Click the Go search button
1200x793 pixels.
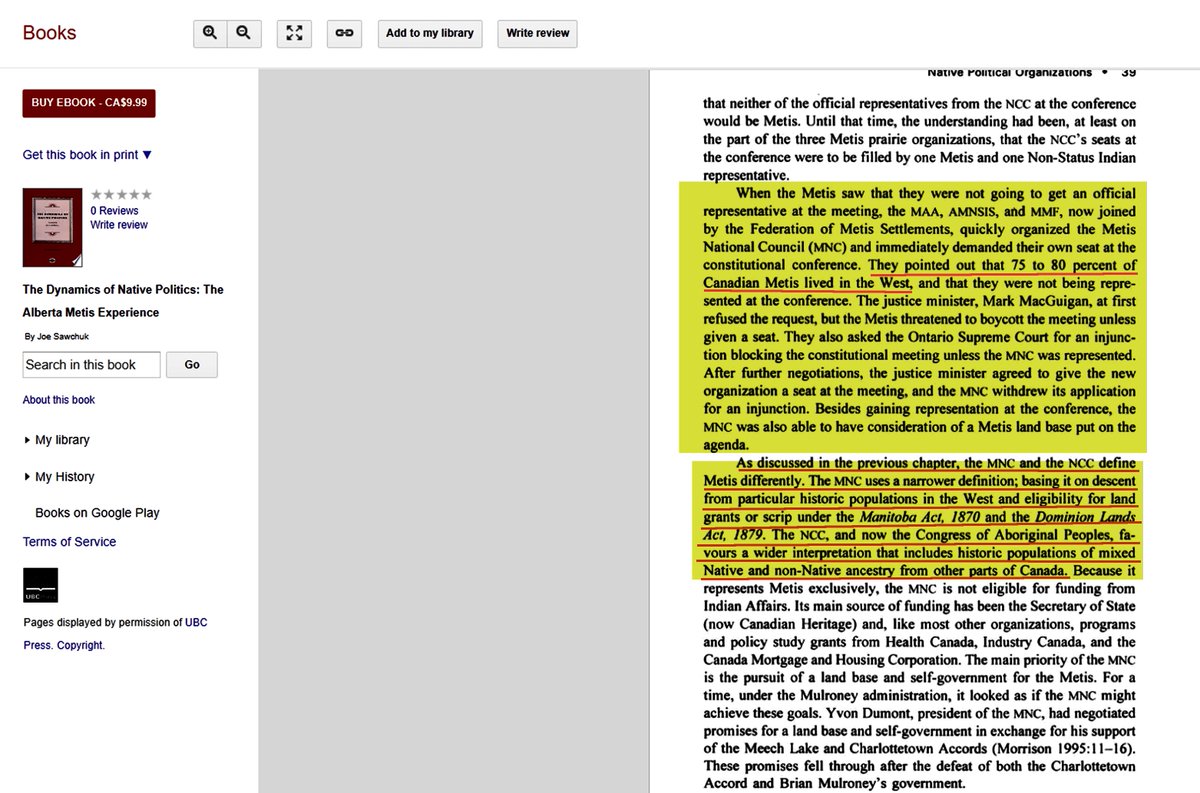(x=192, y=365)
